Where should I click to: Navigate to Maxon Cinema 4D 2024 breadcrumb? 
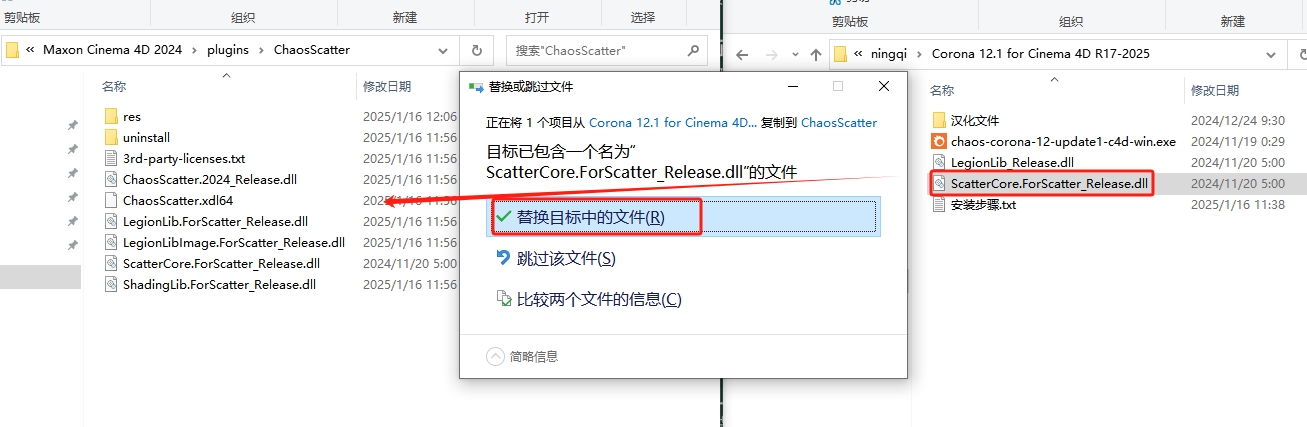pos(113,49)
